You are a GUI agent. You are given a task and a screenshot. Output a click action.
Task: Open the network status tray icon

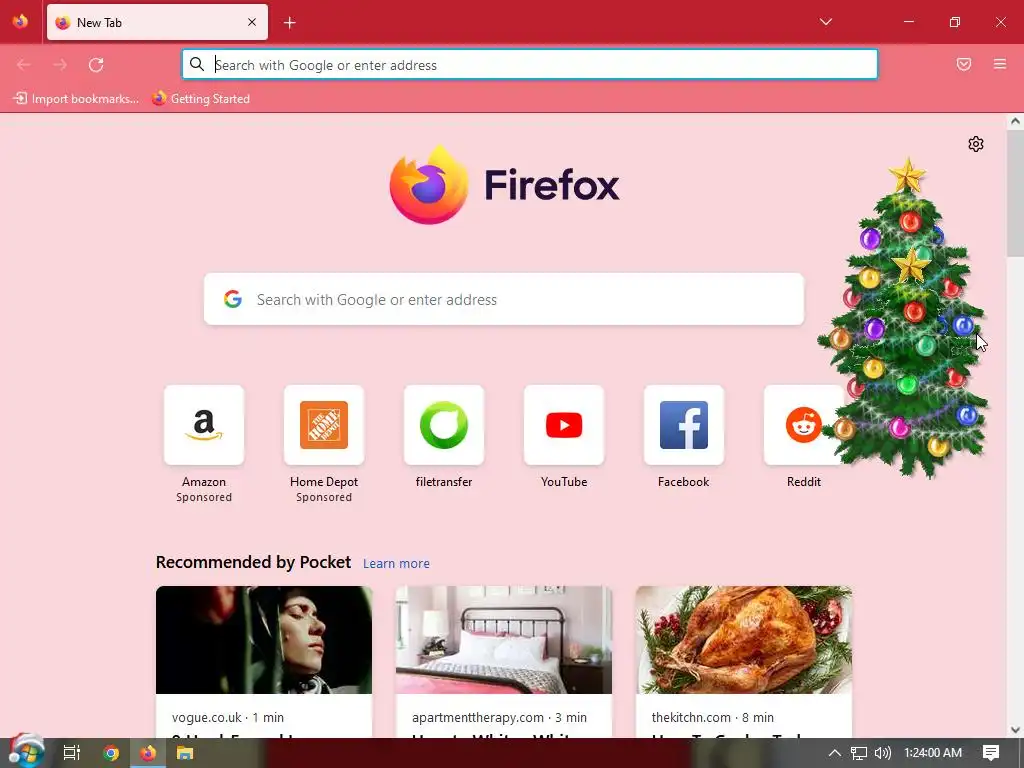coord(859,753)
